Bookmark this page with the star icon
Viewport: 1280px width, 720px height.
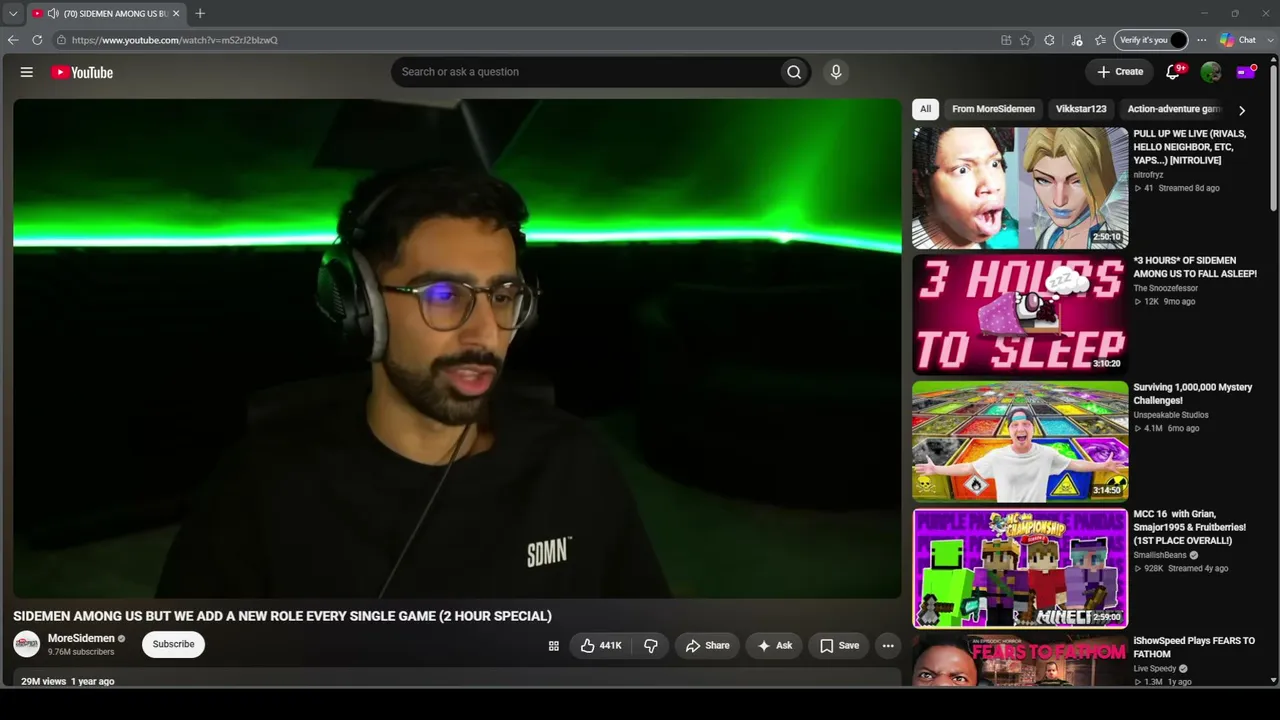[x=1025, y=40]
